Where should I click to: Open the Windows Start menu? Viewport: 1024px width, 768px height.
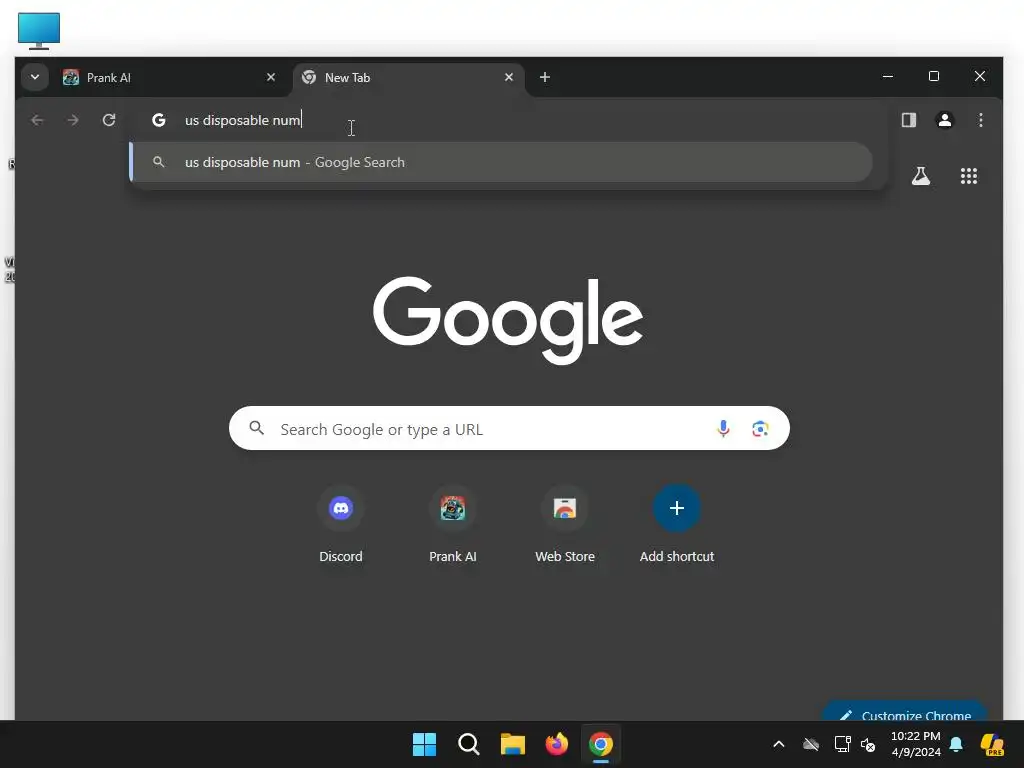(x=424, y=744)
